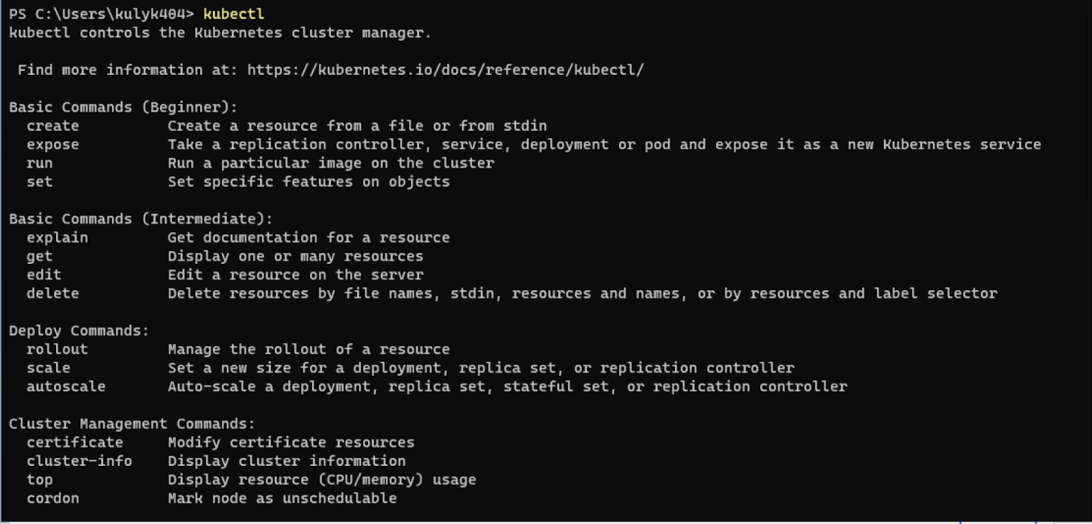The height and width of the screenshot is (524, 1092).
Task: Click the typed kubectl command at prompt
Action: 233,14
